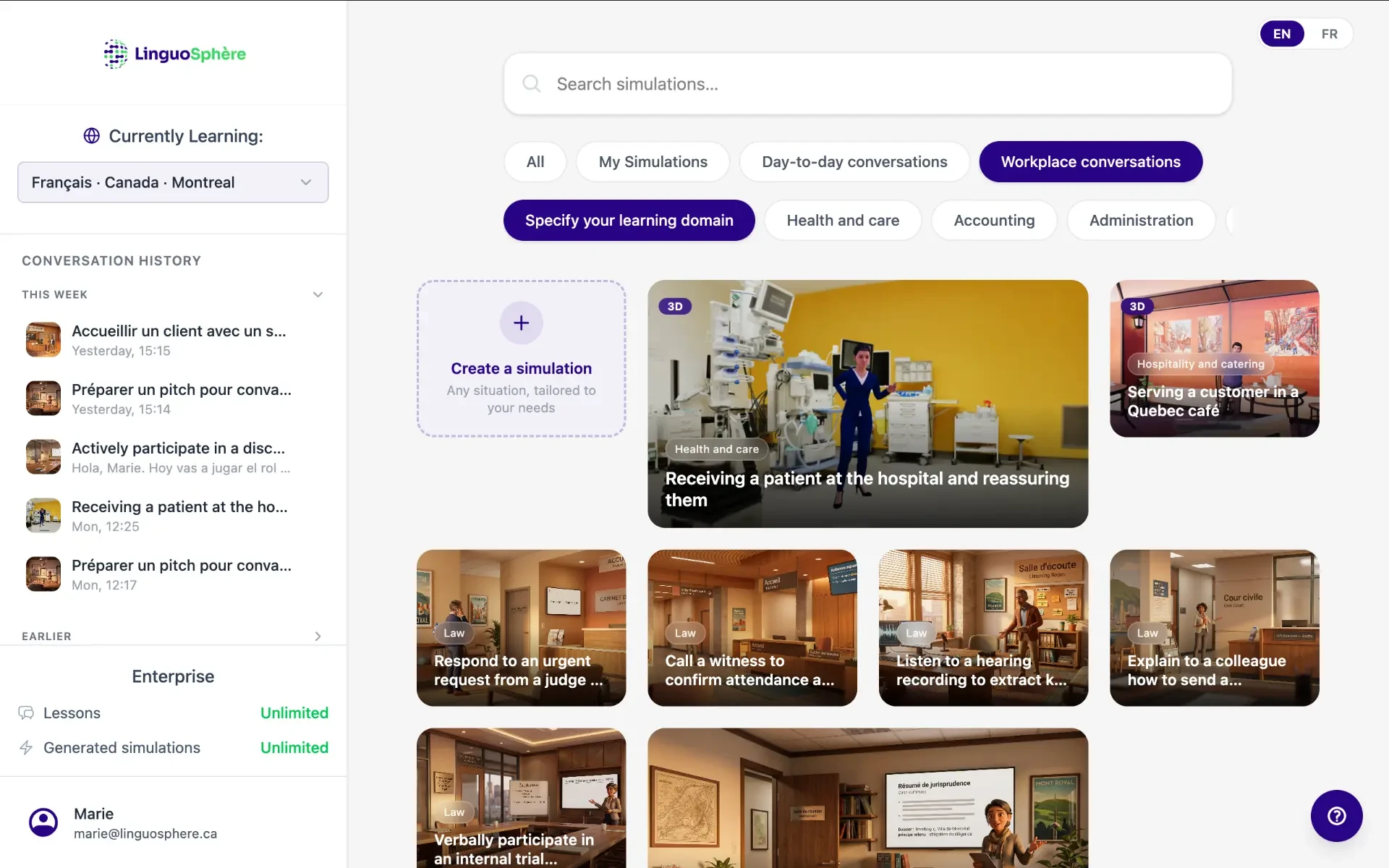Open 'Préparer un pitch' from Mon 12:17
The width and height of the screenshot is (1389, 868).
[173, 574]
